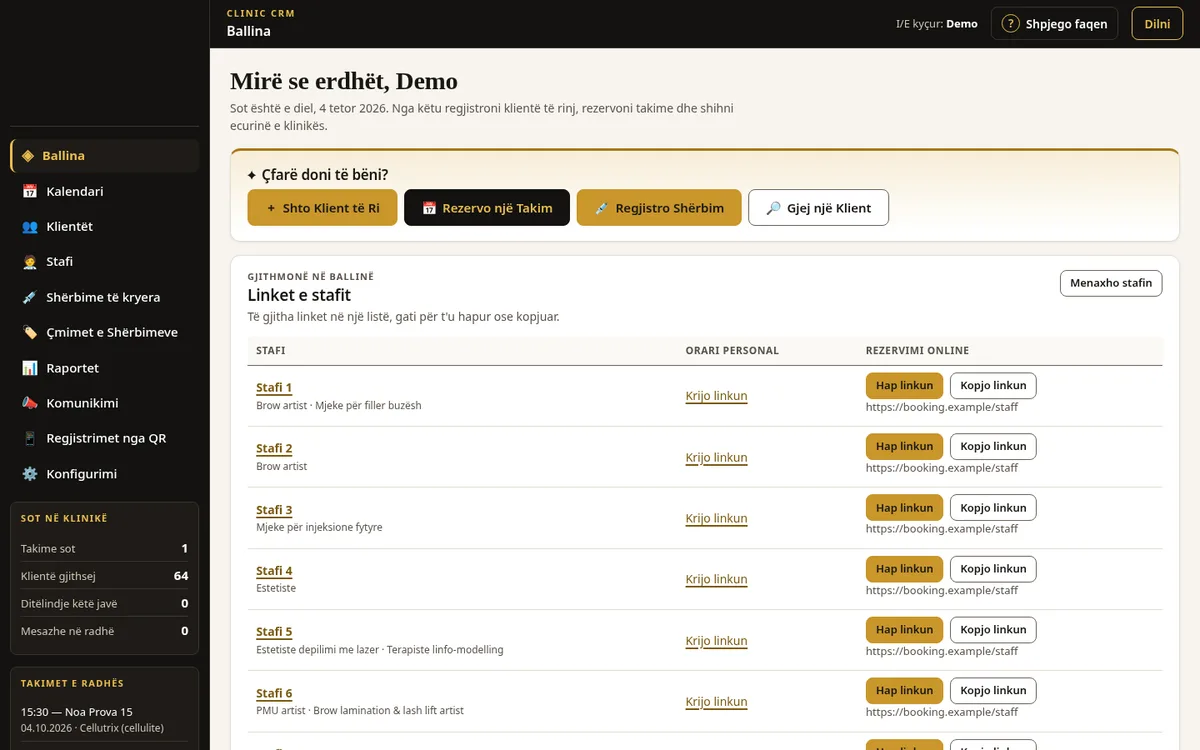Open the Stafi 6 link
1200x750 pixels.
(274, 693)
